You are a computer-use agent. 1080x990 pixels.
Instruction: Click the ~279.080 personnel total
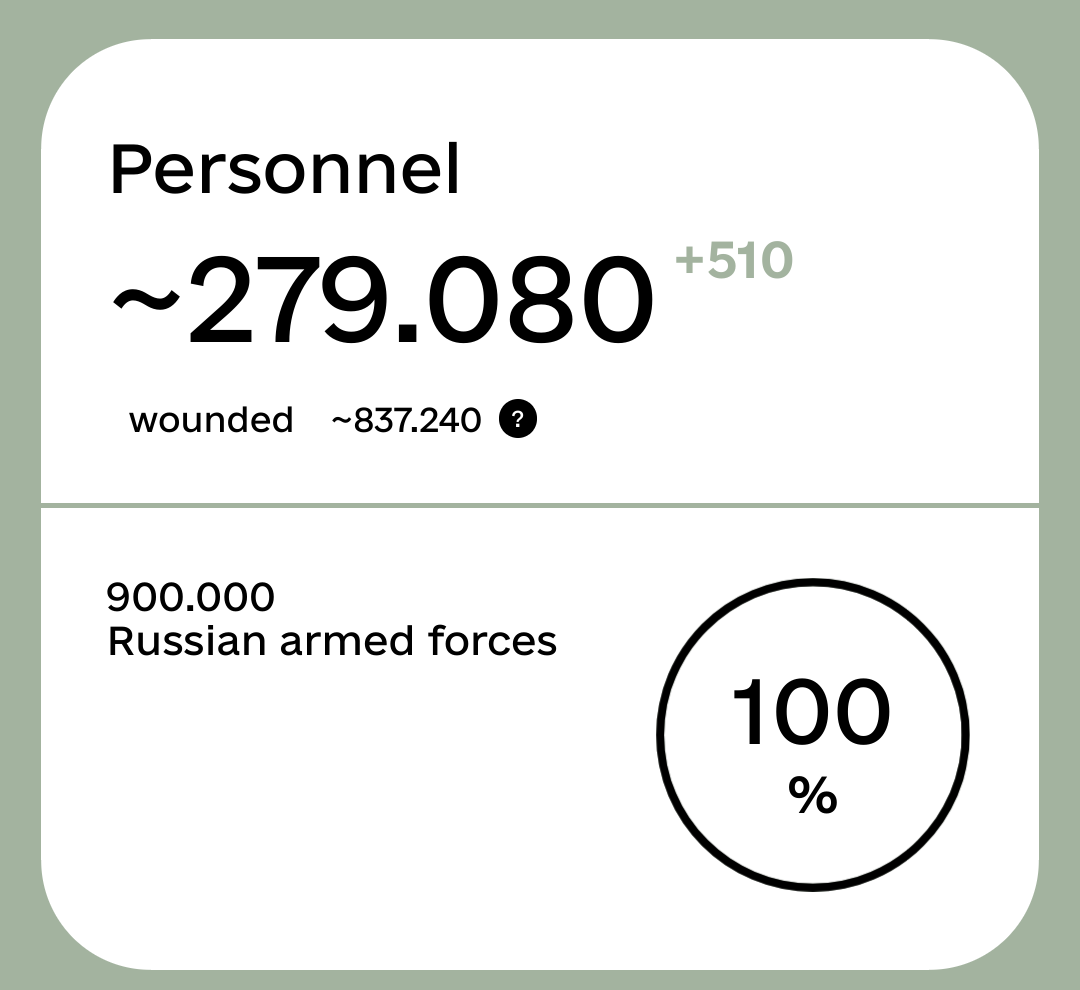pyautogui.click(x=383, y=300)
